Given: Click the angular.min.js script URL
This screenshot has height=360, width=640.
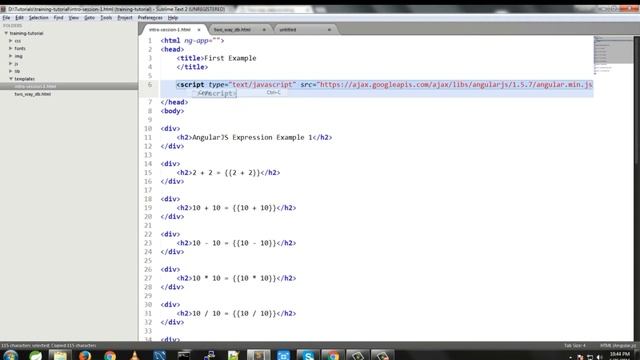Looking at the screenshot, I should pyautogui.click(x=456, y=84).
